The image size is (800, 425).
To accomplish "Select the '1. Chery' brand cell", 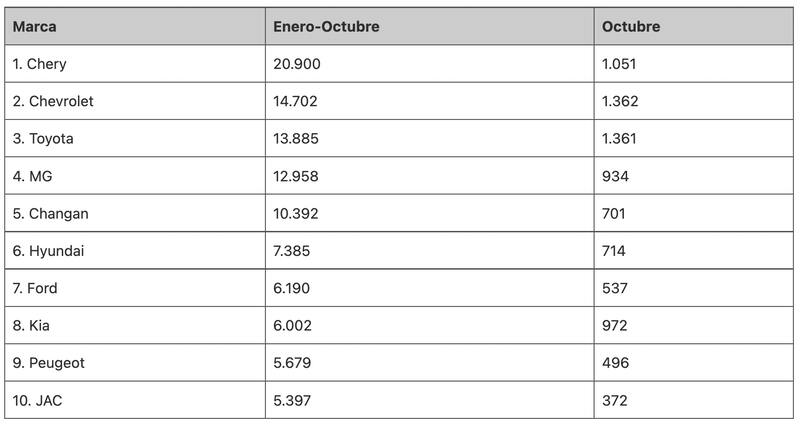I will tap(40, 64).
